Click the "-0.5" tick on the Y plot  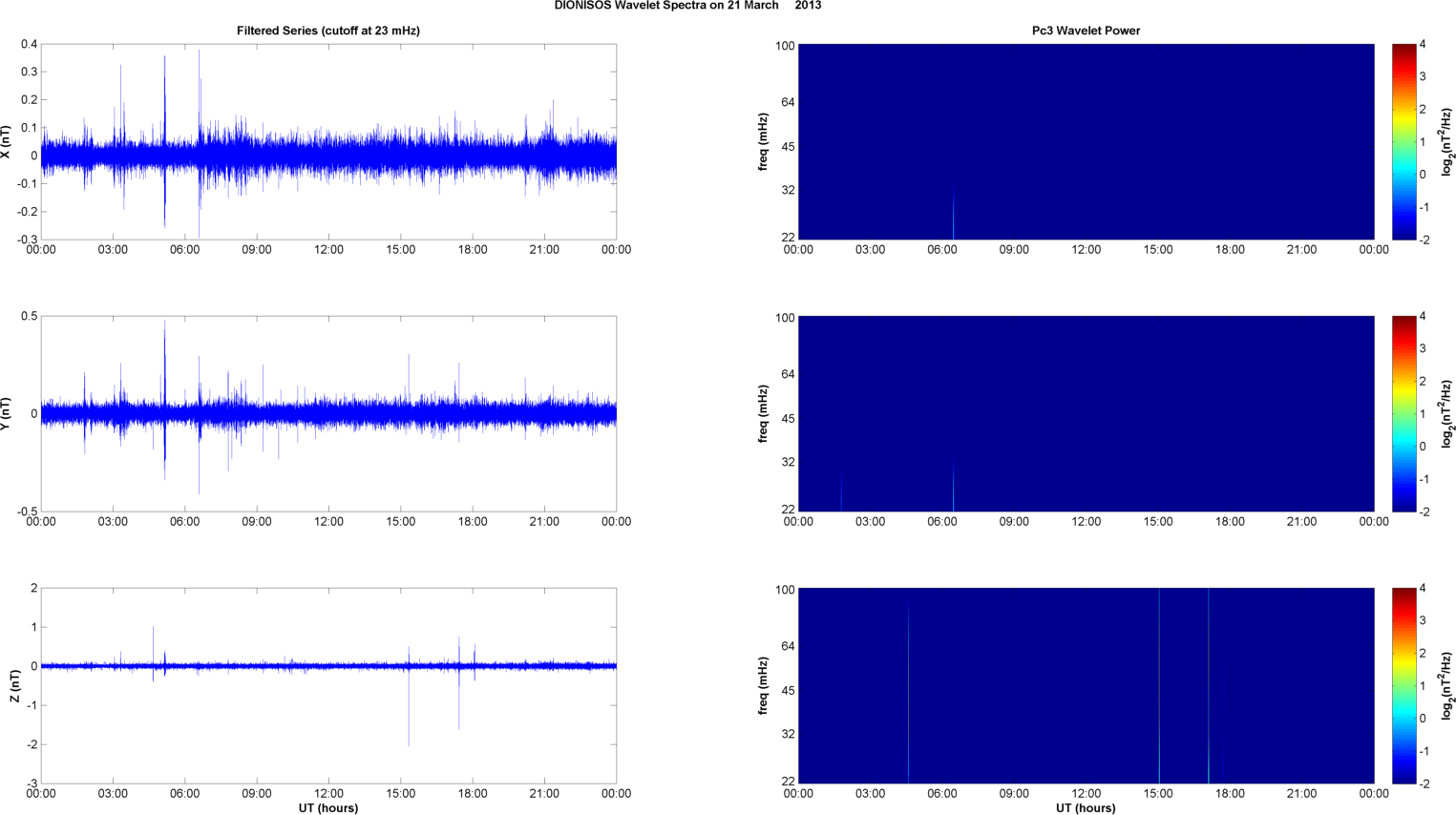pyautogui.click(x=27, y=512)
